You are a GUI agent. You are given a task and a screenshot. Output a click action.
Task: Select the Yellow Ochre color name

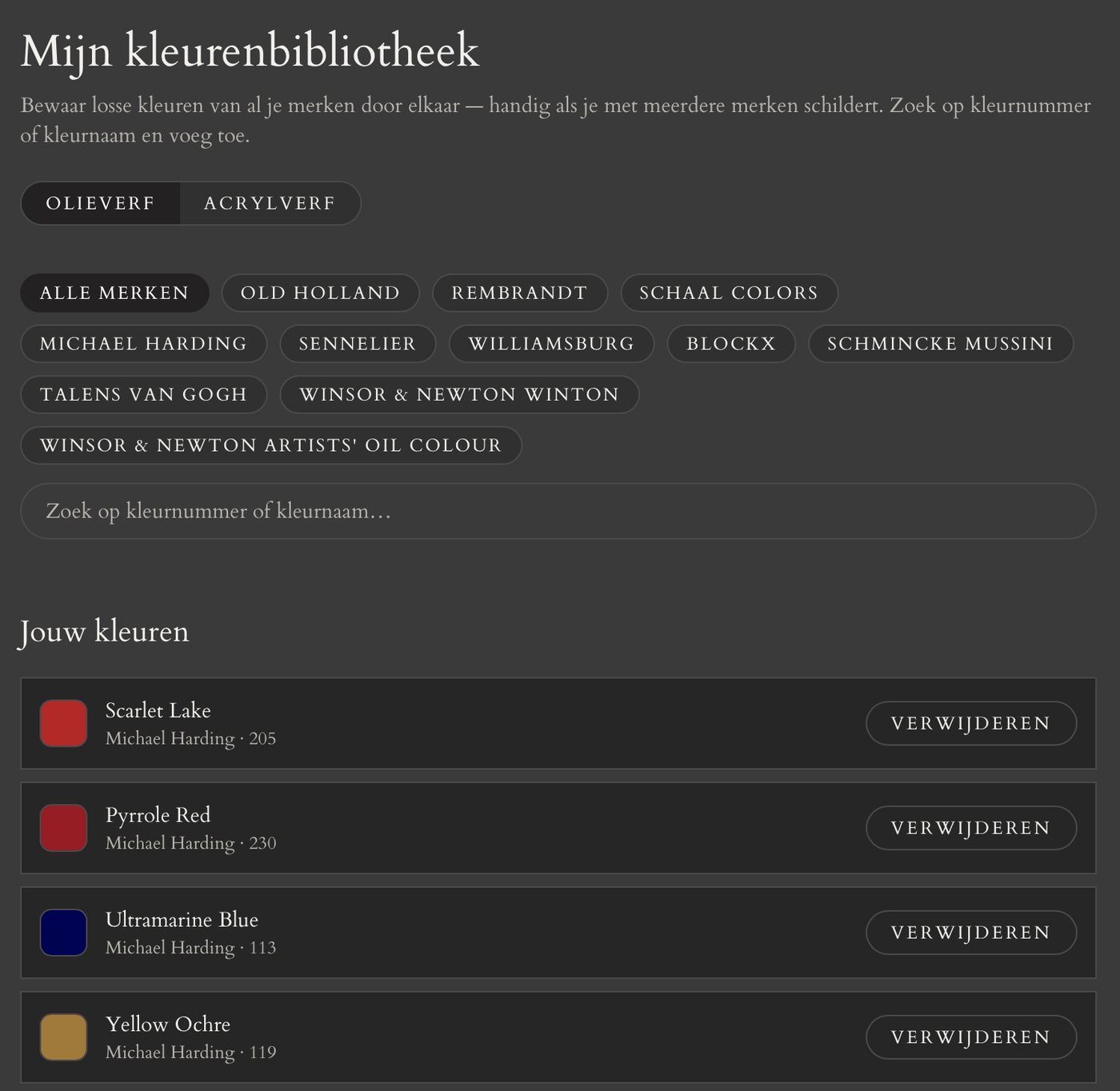coord(168,1025)
